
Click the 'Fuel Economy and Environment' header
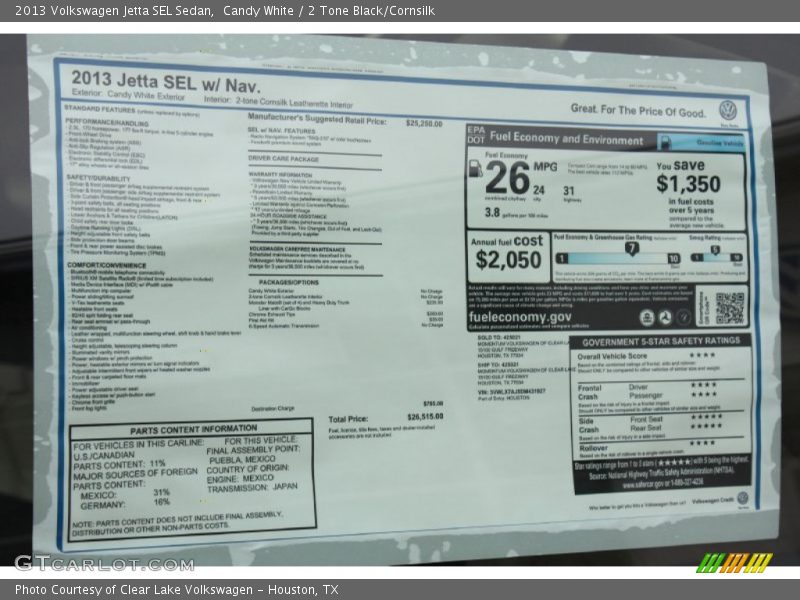tap(566, 138)
